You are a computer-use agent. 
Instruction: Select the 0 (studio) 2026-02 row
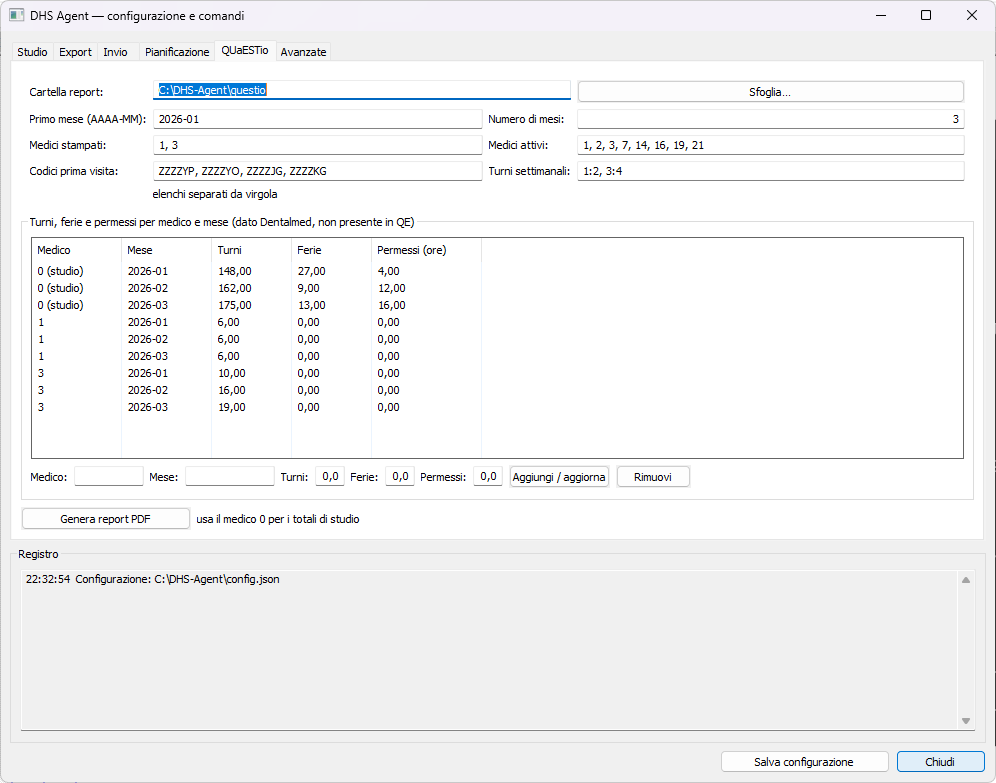click(257, 288)
